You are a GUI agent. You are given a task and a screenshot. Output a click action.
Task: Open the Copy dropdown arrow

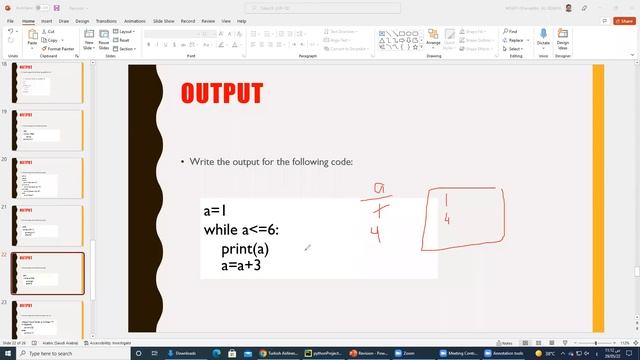(62, 40)
